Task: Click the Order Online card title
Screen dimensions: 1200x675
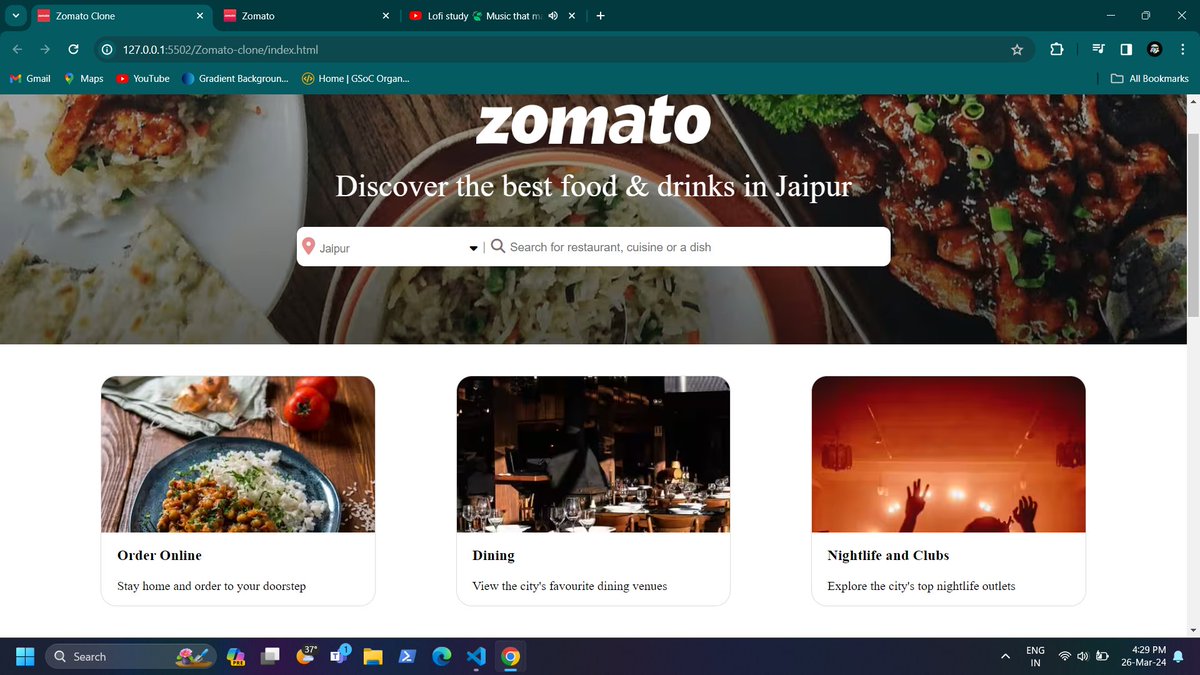Action: tap(159, 555)
